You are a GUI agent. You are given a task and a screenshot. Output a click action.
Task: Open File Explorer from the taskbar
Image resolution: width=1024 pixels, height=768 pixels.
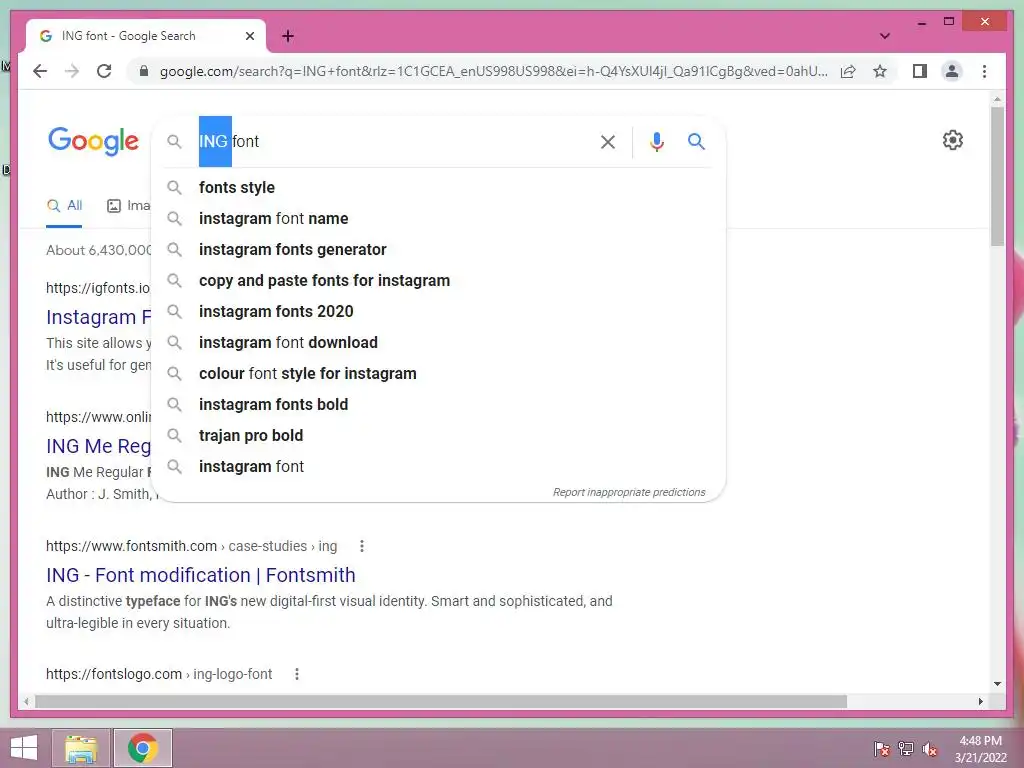(81, 748)
